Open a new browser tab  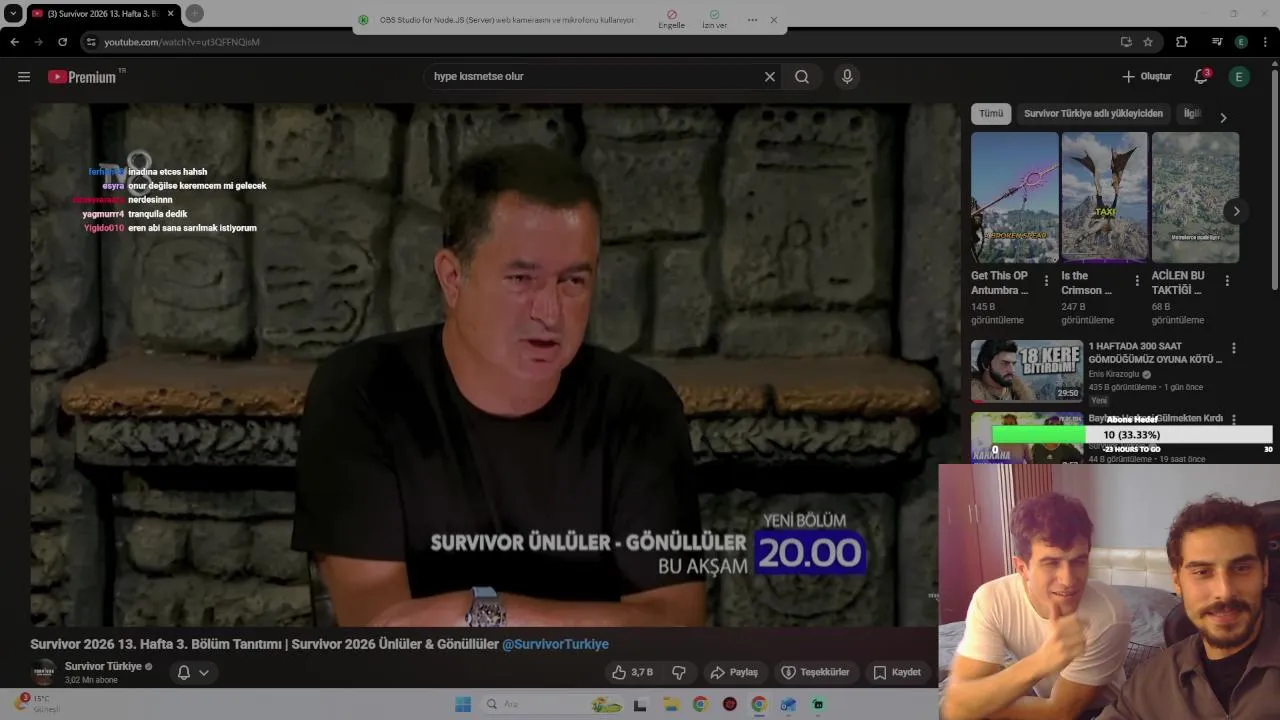194,13
